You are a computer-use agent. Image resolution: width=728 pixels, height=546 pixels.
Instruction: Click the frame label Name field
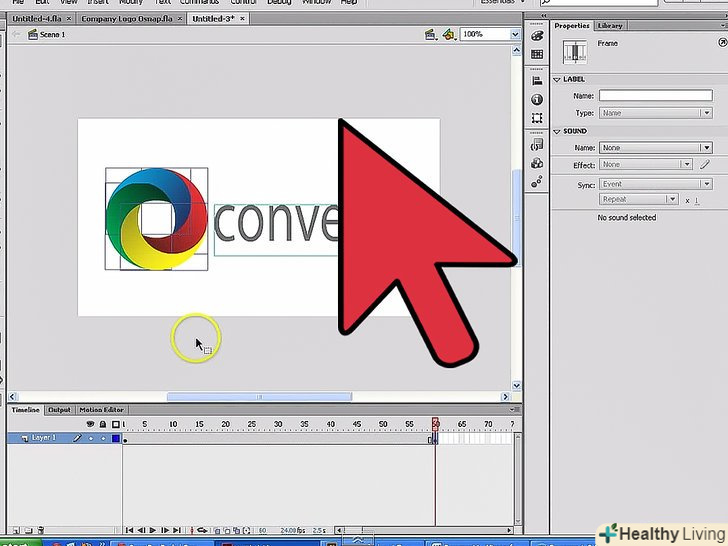(x=656, y=96)
